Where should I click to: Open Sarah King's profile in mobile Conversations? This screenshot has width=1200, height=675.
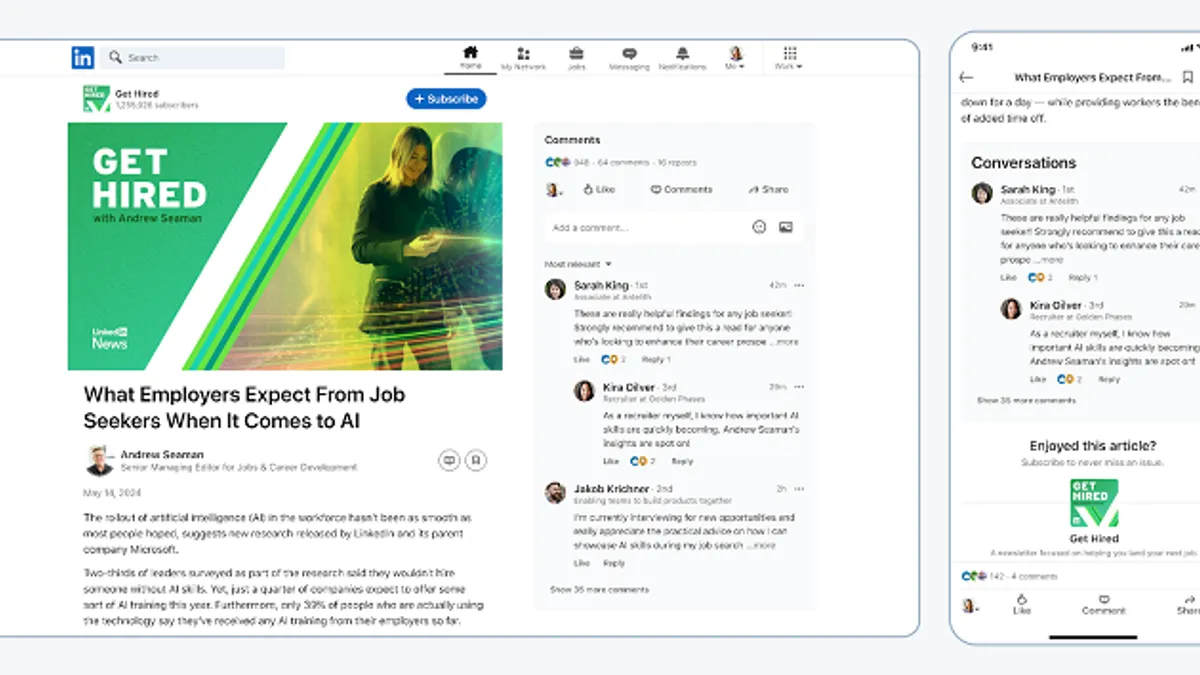pos(1028,189)
